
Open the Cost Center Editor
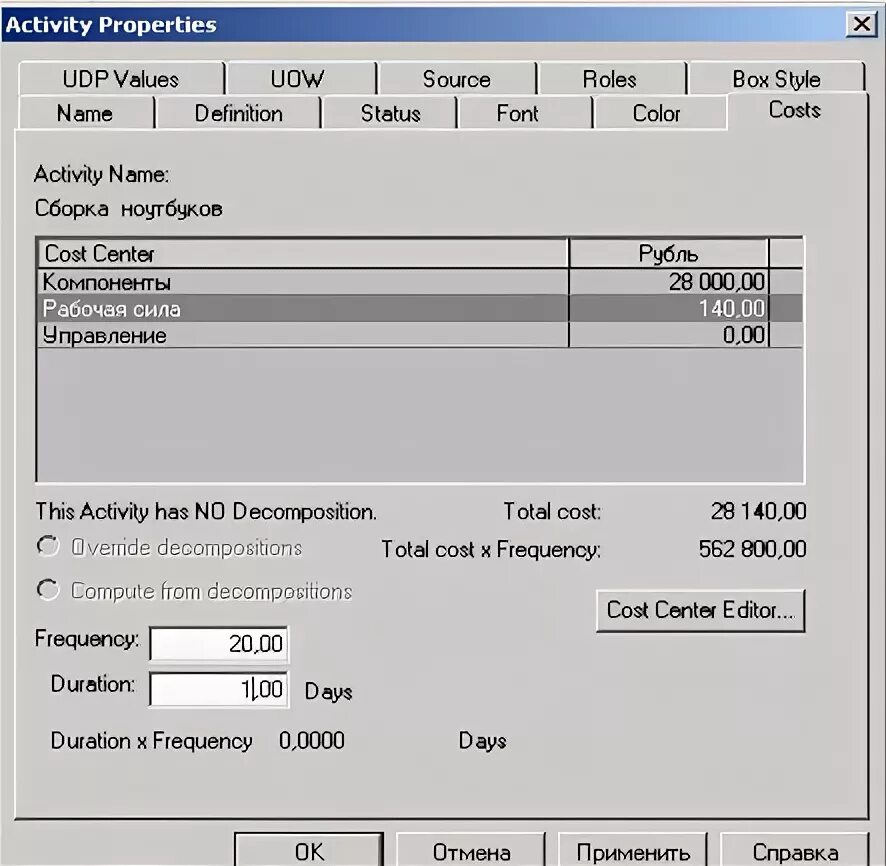(x=700, y=611)
